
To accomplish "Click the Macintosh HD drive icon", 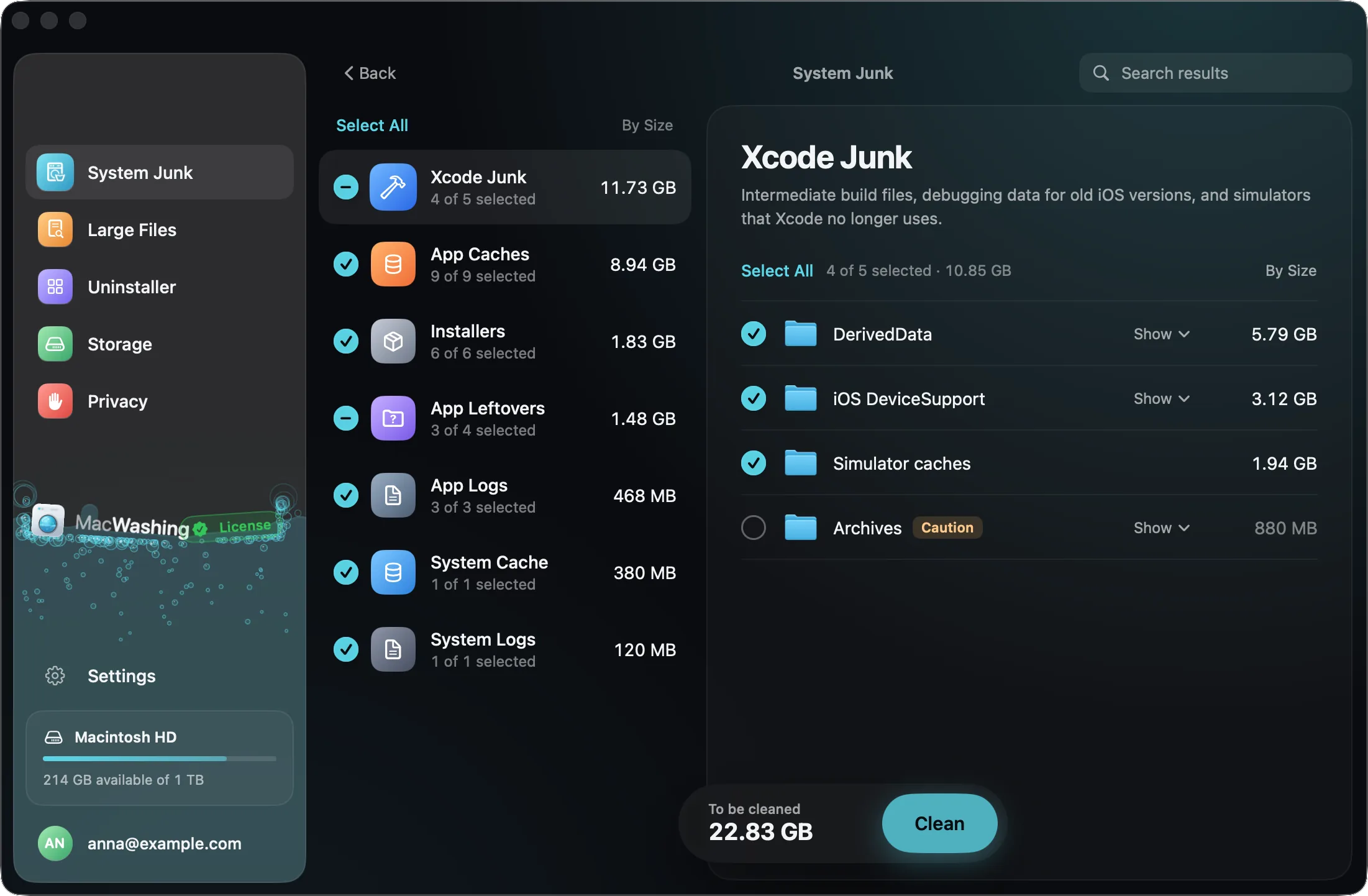I will (54, 738).
